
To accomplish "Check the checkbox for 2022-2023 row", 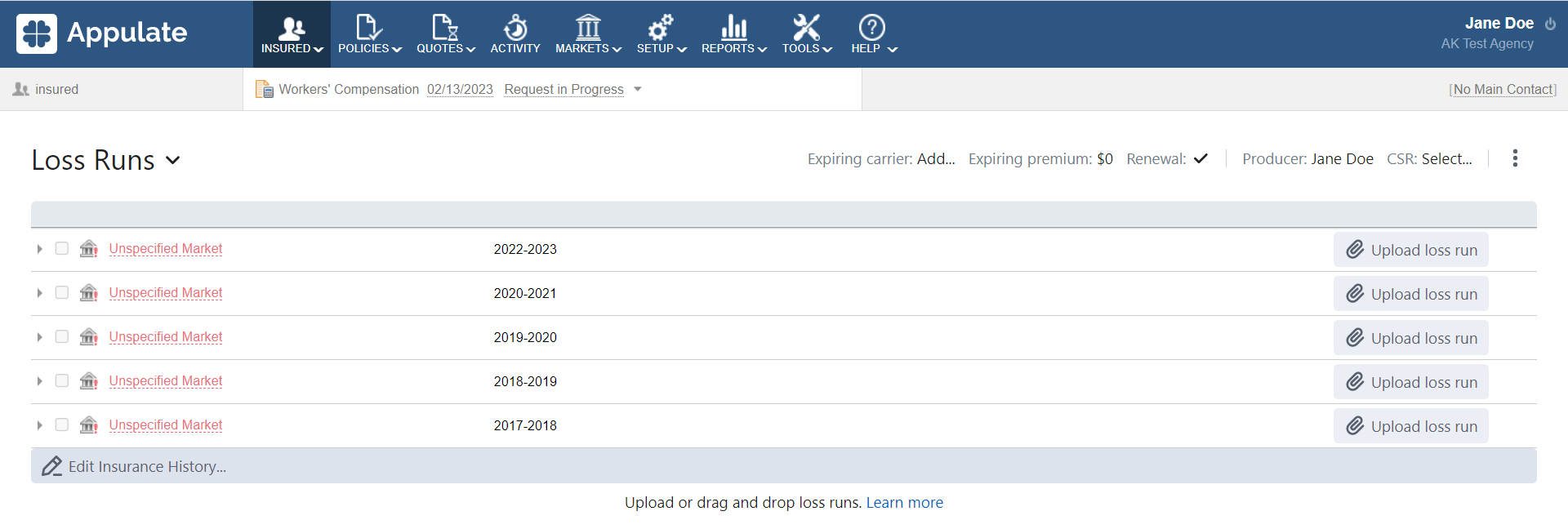I will click(62, 248).
